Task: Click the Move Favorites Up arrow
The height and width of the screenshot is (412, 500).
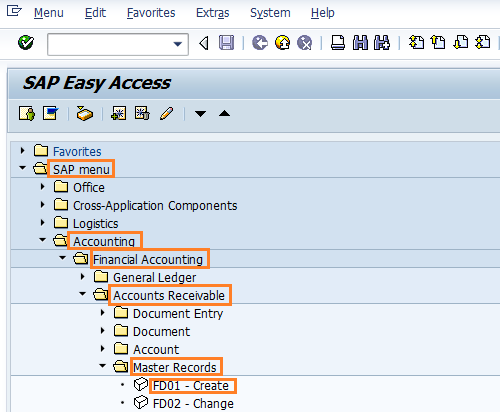Action: click(x=224, y=114)
